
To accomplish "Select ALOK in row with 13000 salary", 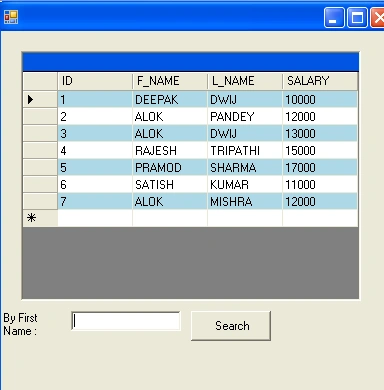I will pos(170,133).
